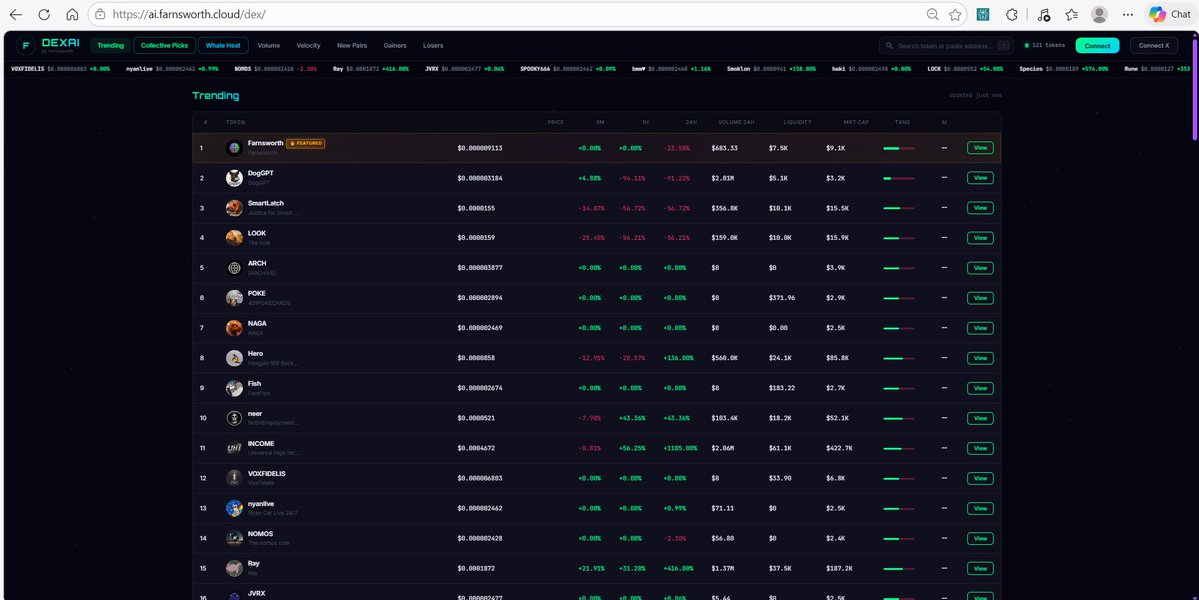This screenshot has height=600, width=1199.
Task: Switch to the Collective Picks tab
Action: coord(163,44)
